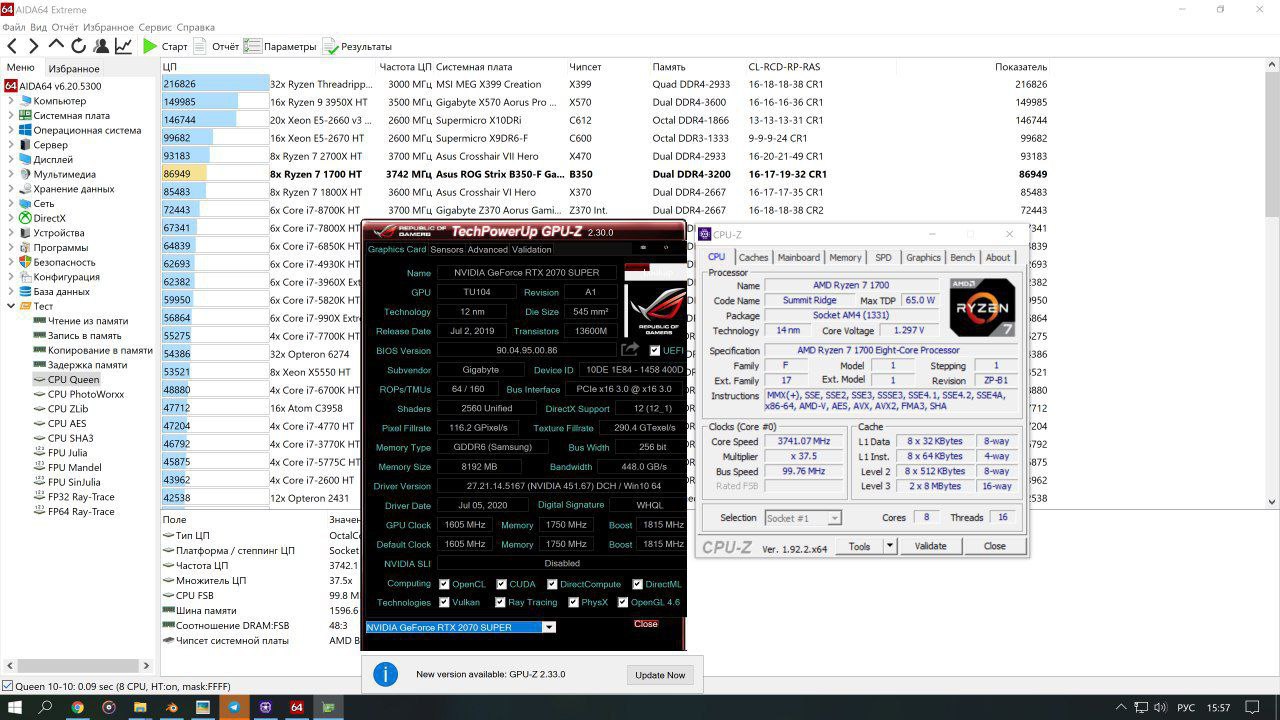Click the Validate button in CPU-Z
The height and width of the screenshot is (720, 1280).
930,546
